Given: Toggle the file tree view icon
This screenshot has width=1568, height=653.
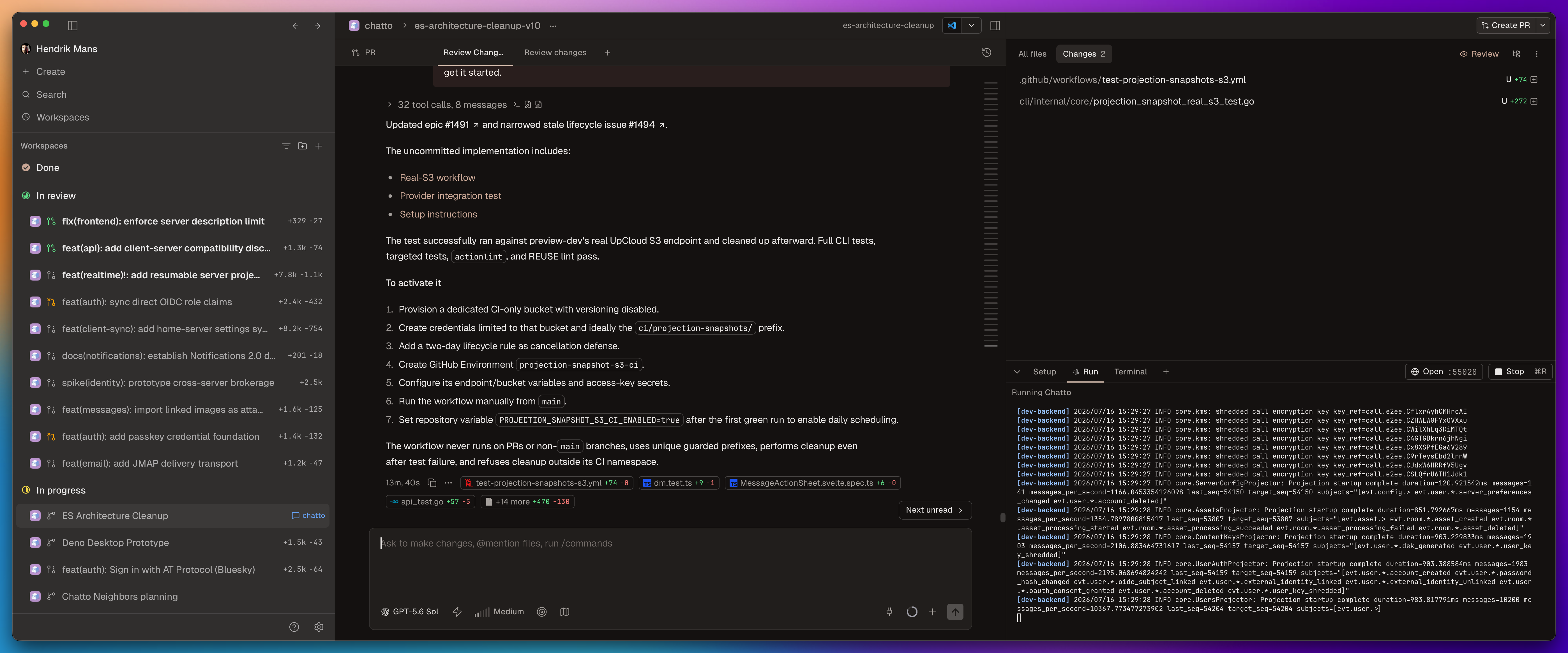Looking at the screenshot, I should click(1516, 54).
